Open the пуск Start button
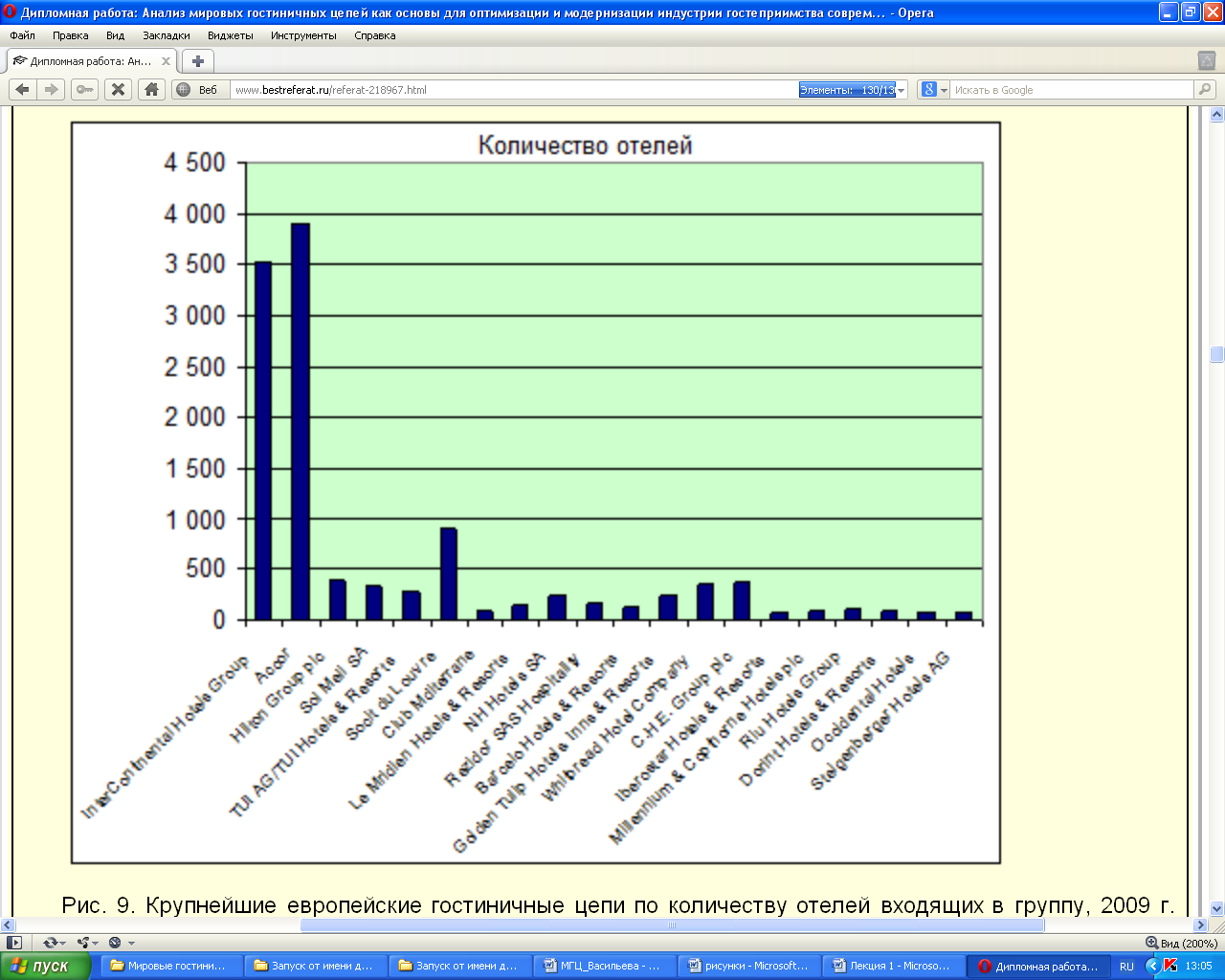Image resolution: width=1225 pixels, height=980 pixels. 45,966
